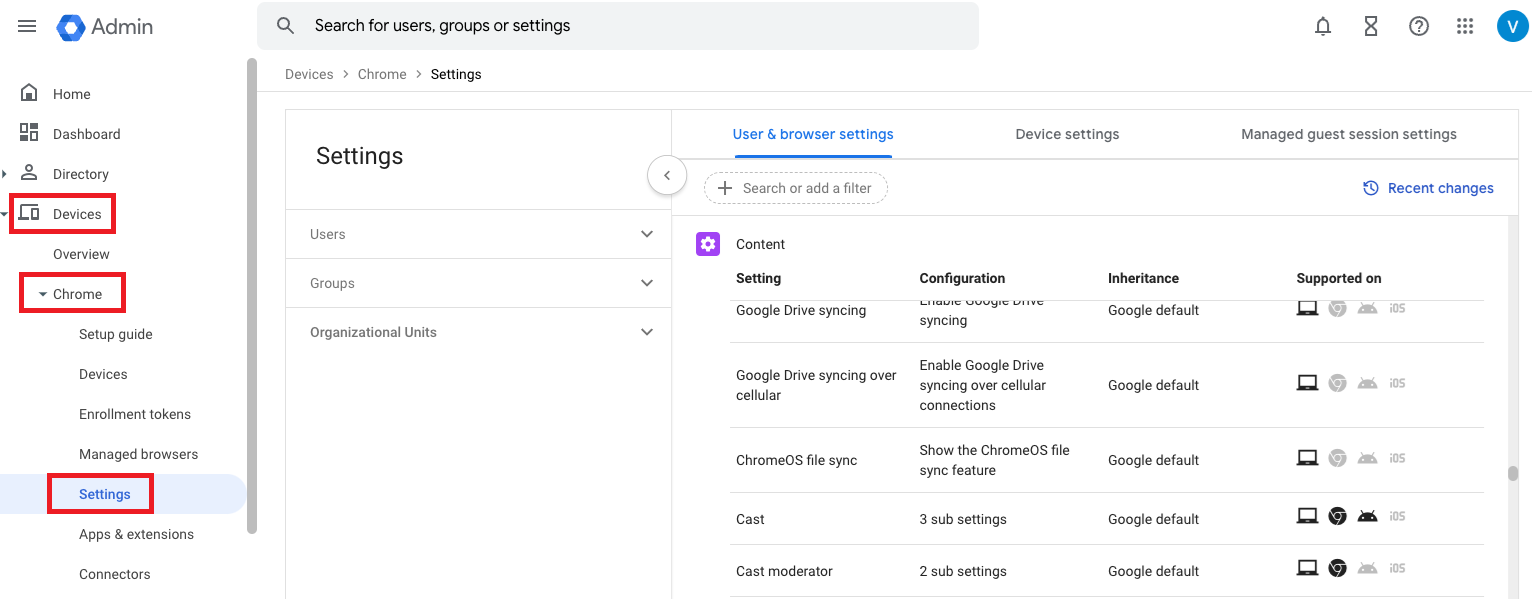1532x599 pixels.
Task: Open tasks hourglass icon
Action: [1371, 27]
